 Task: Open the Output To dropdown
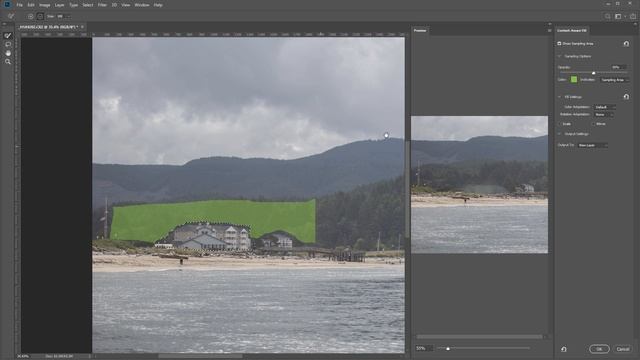tap(592, 145)
